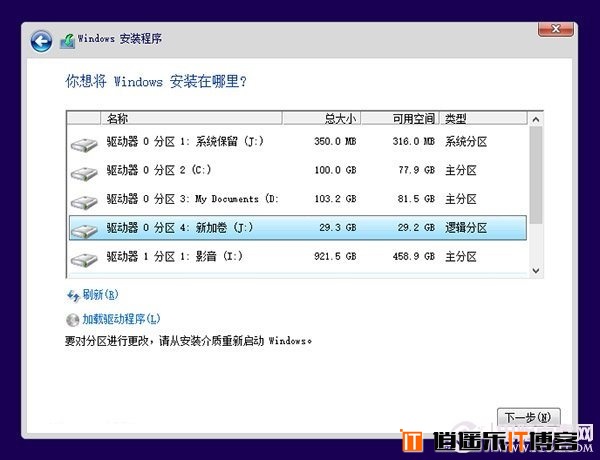Select 驱动器 0 分区 1: 系统保留 (J:)

(298, 142)
